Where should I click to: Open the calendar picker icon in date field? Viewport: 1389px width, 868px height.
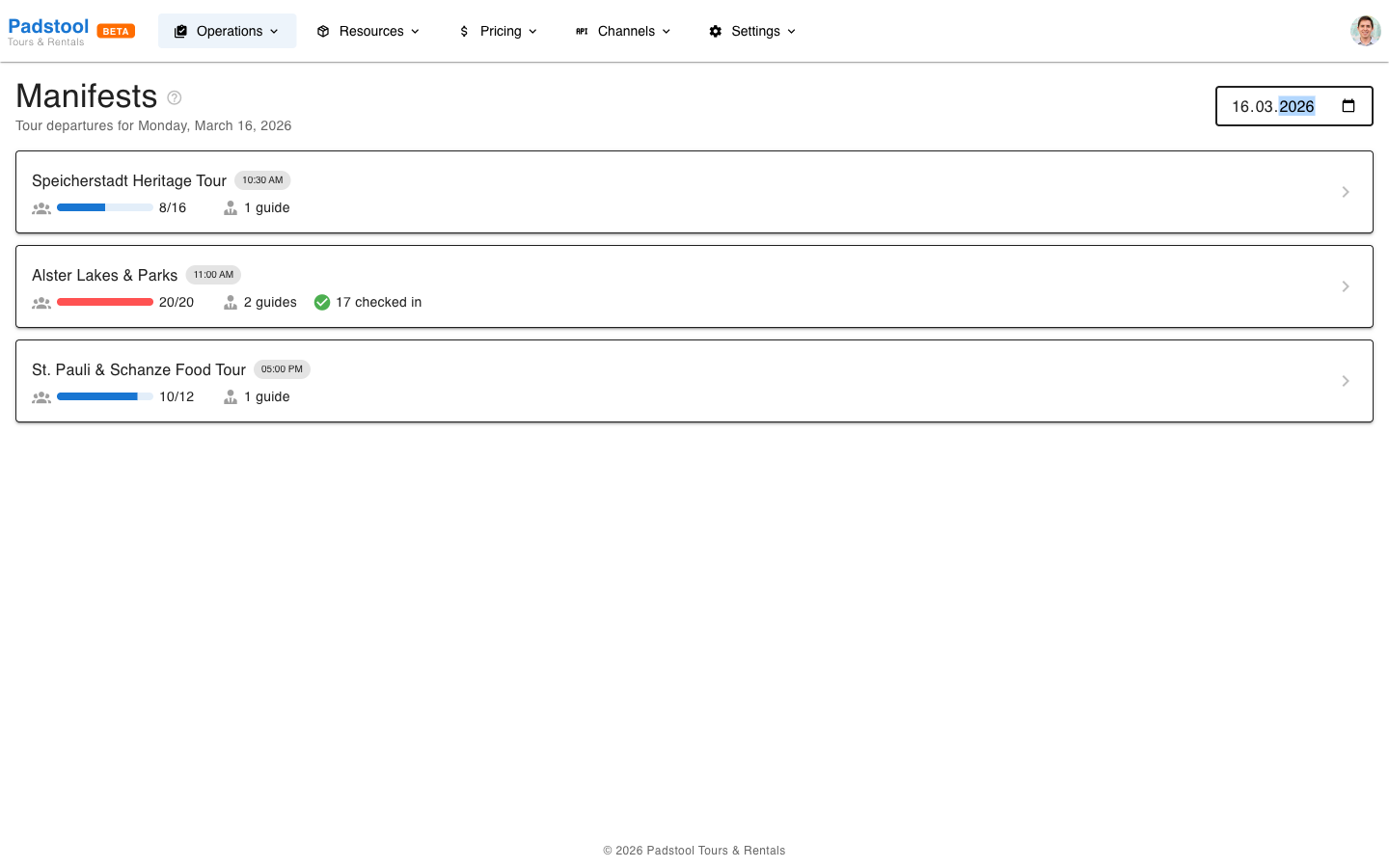[1348, 106]
